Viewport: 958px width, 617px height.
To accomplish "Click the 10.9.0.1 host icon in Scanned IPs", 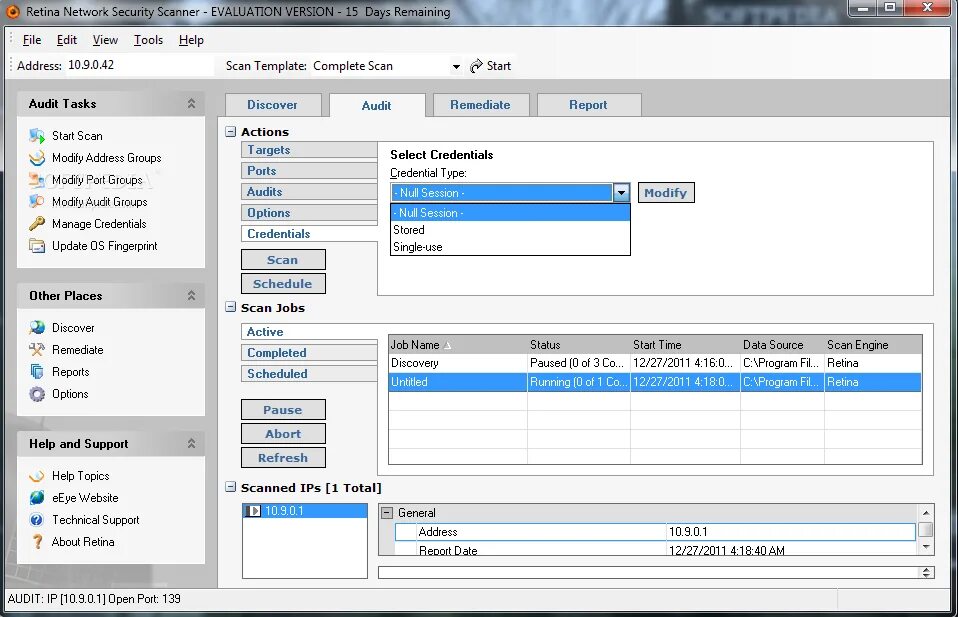I will (x=253, y=511).
